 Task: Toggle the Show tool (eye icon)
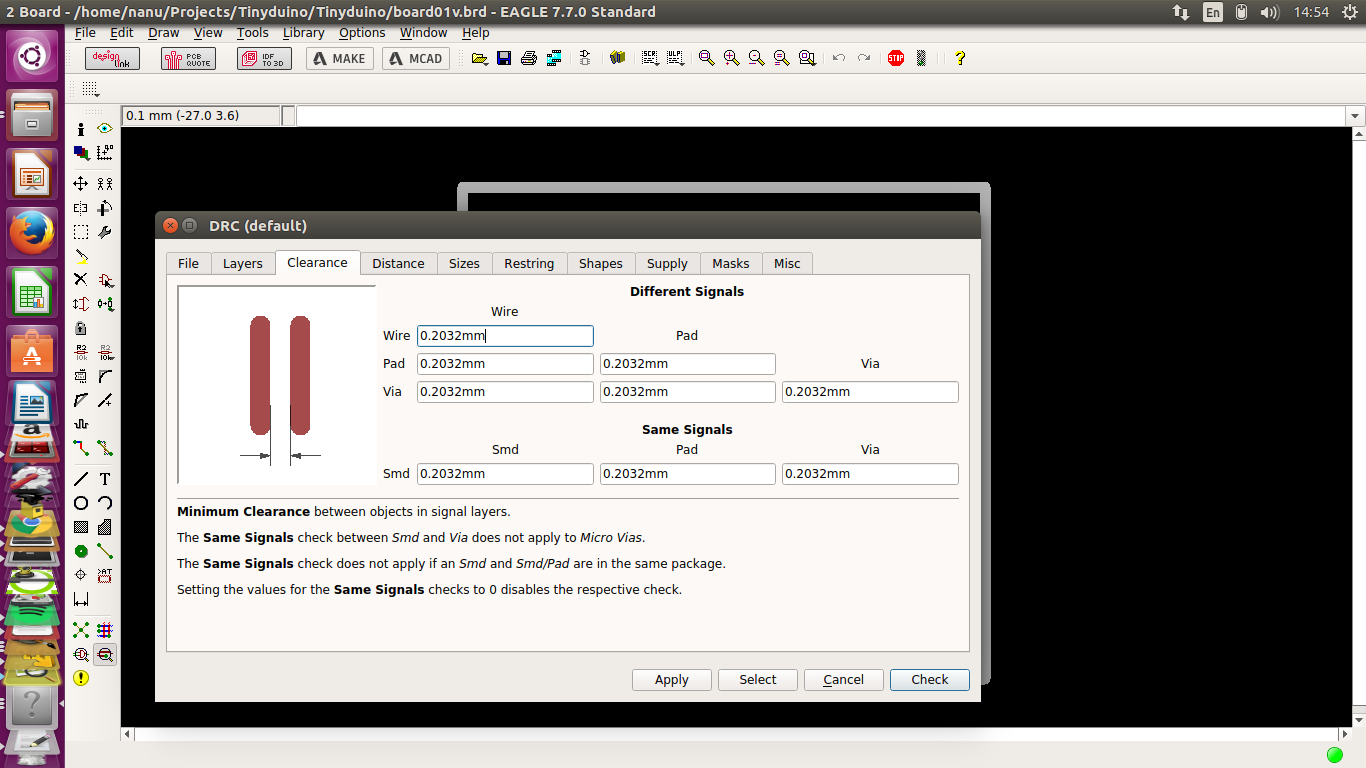pyautogui.click(x=105, y=129)
